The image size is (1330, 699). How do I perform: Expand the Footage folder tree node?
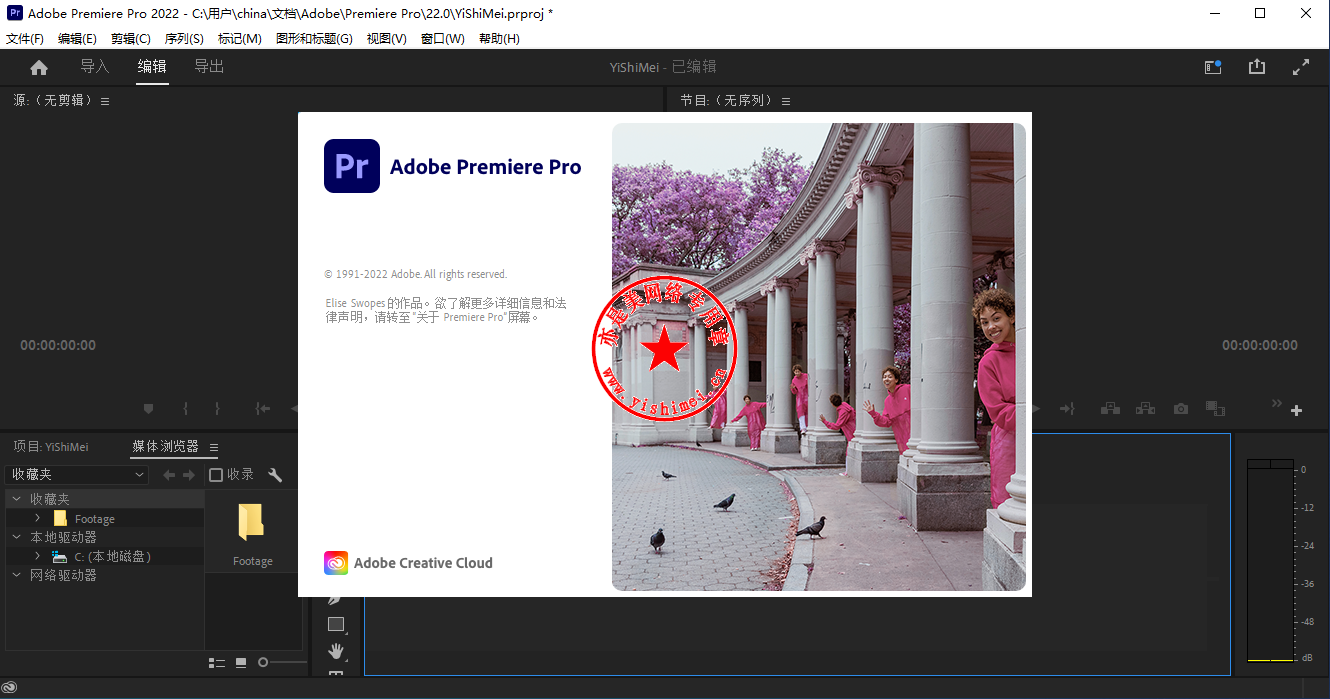38,518
